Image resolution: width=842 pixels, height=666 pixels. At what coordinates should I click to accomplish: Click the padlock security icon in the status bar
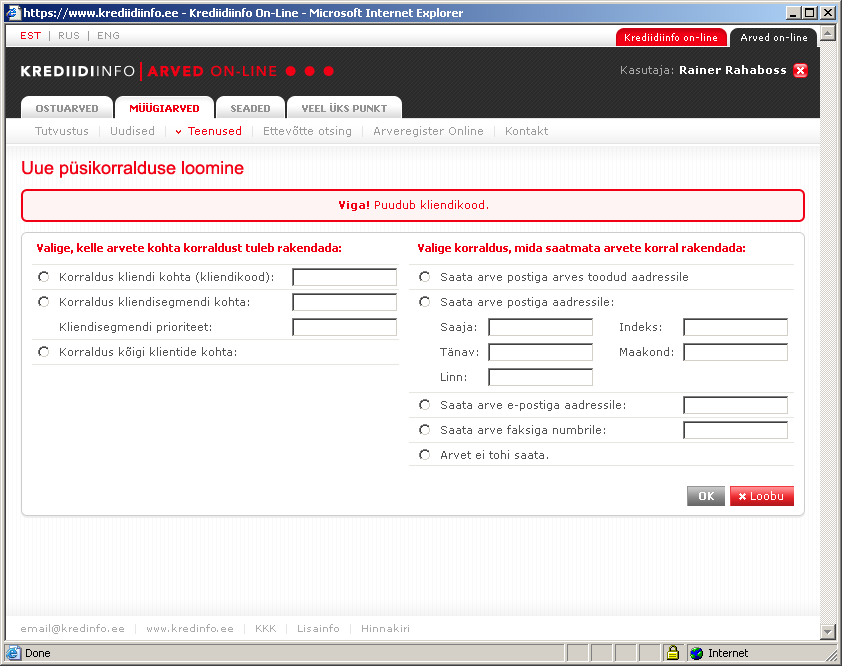click(x=672, y=653)
